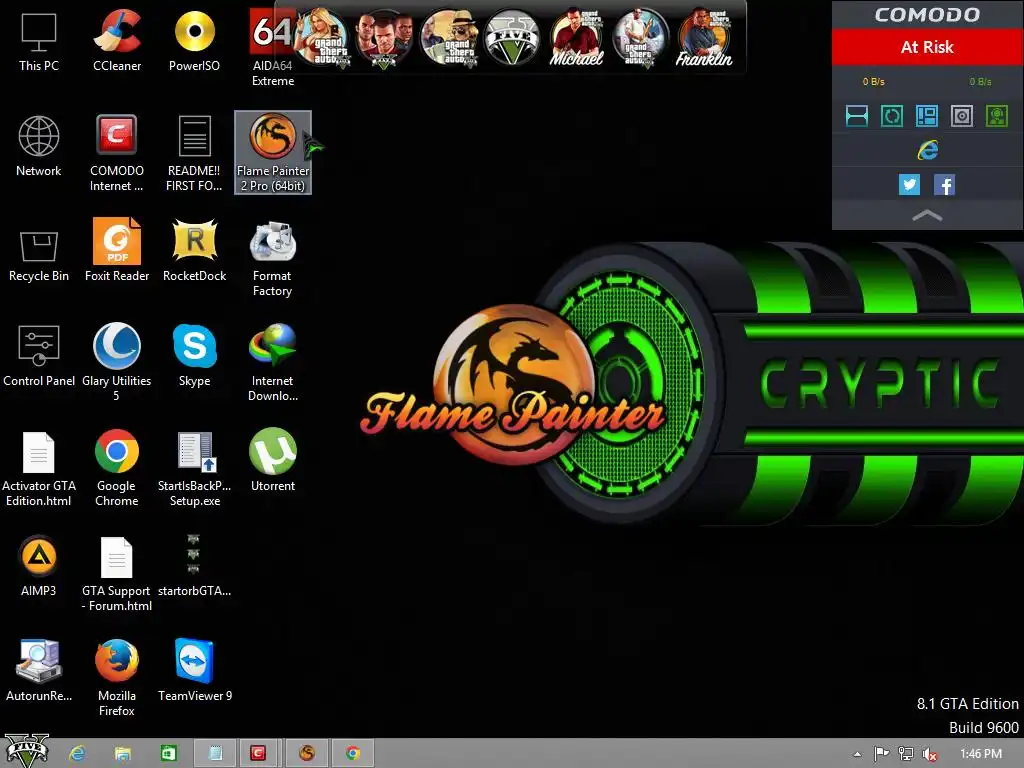
Task: Click the muted volume tray icon
Action: tap(930, 754)
